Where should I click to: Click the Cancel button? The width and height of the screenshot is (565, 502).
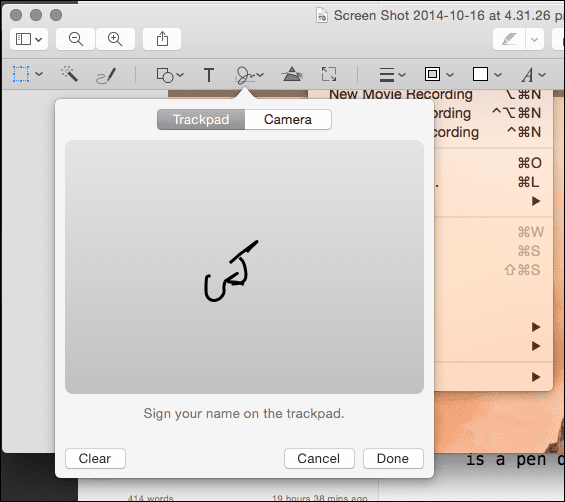click(319, 458)
